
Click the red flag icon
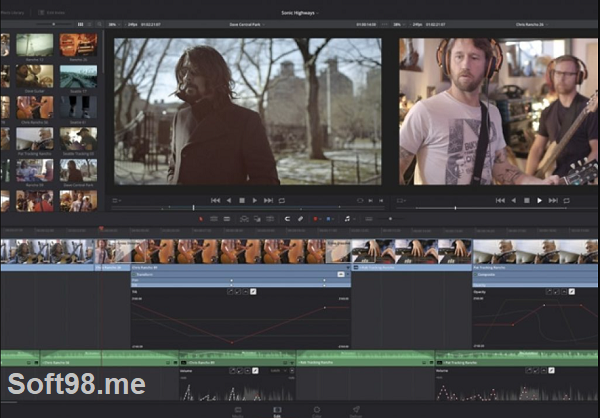click(x=316, y=219)
